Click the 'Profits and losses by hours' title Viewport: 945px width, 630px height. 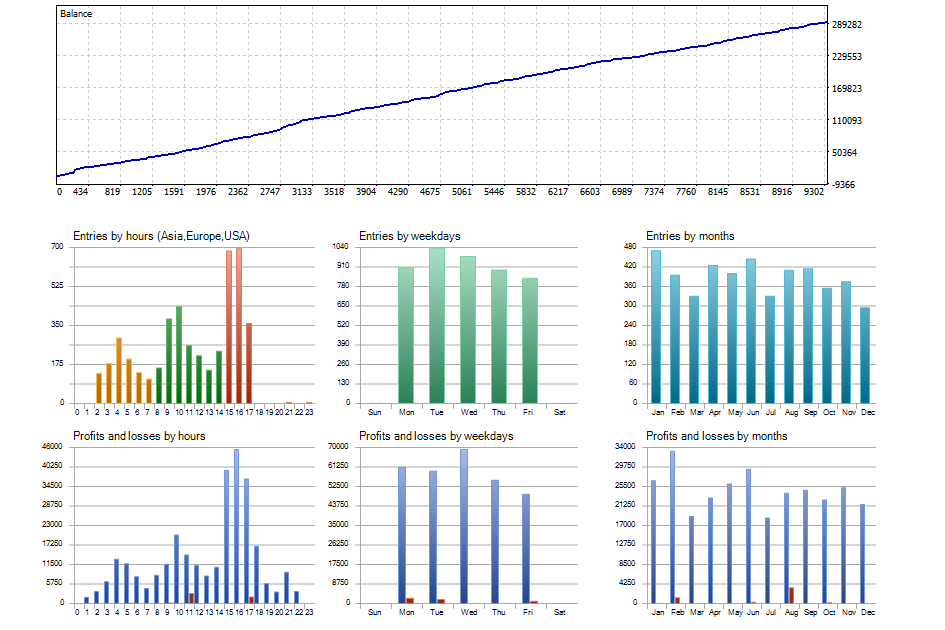[139, 436]
